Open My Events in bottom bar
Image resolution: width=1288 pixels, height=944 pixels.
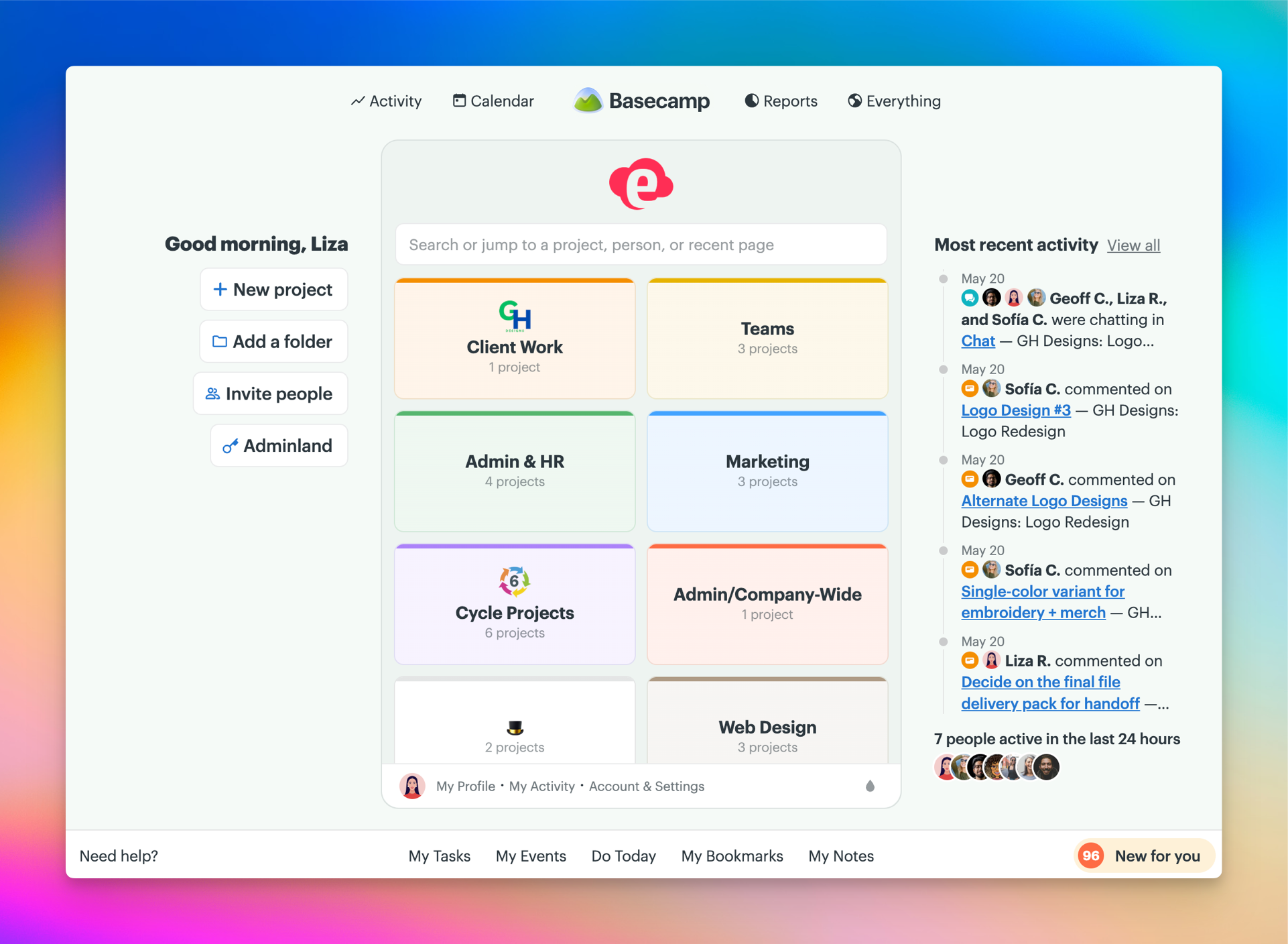coord(531,856)
